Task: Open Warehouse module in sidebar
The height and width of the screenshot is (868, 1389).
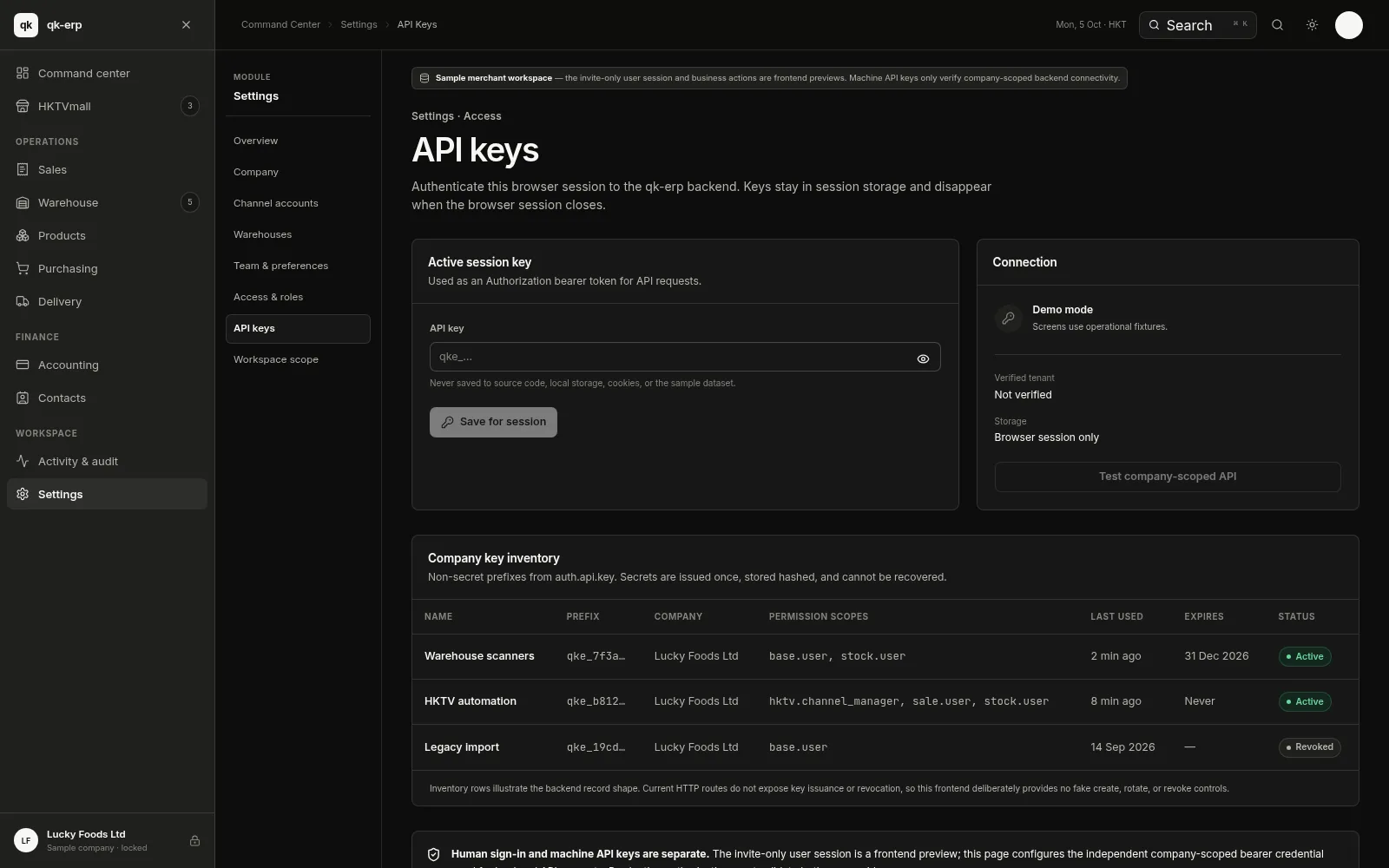Action: pos(107,202)
